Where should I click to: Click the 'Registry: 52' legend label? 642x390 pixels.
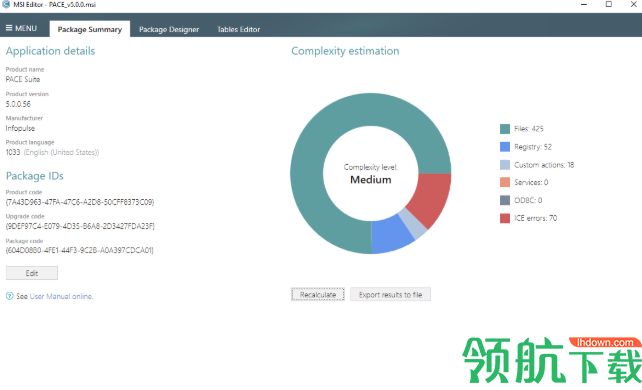tap(533, 147)
